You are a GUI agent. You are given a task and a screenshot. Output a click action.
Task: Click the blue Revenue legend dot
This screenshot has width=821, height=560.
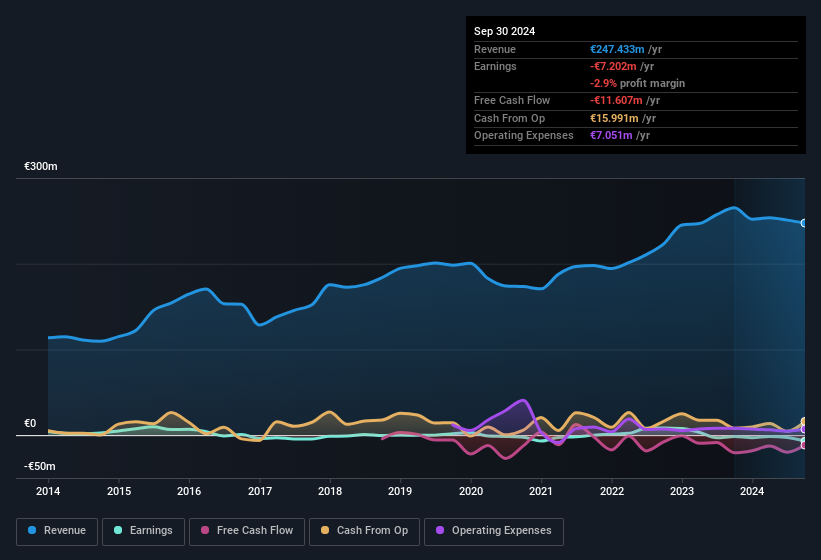33,531
